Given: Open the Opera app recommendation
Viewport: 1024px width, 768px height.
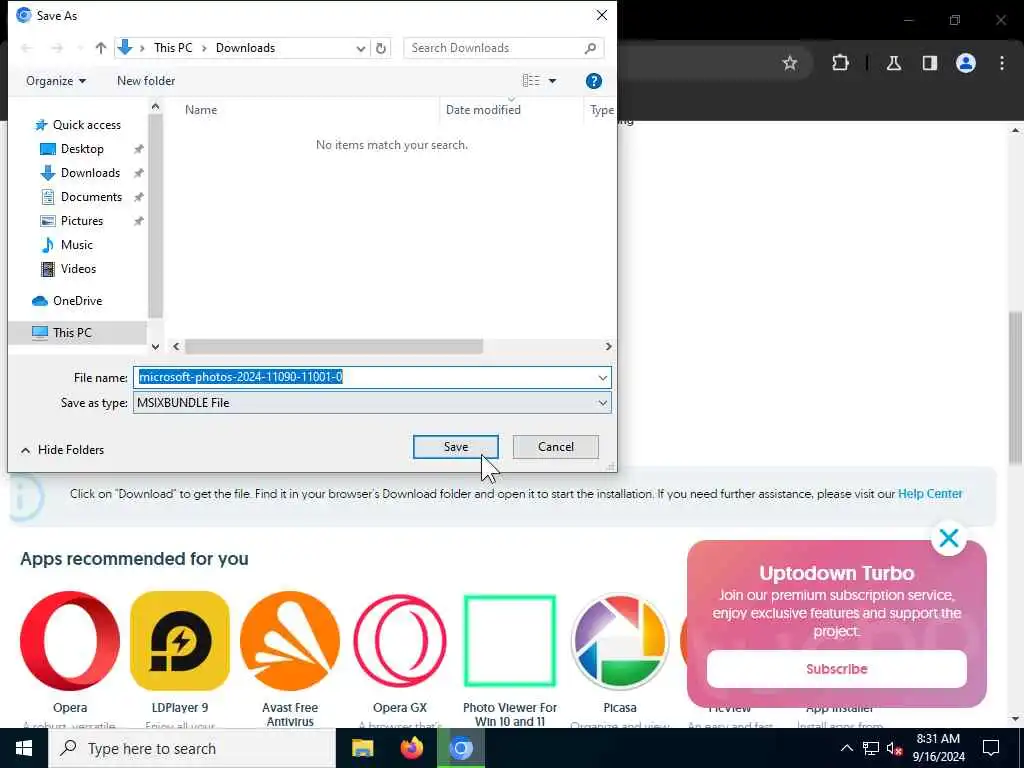Looking at the screenshot, I should pos(70,641).
